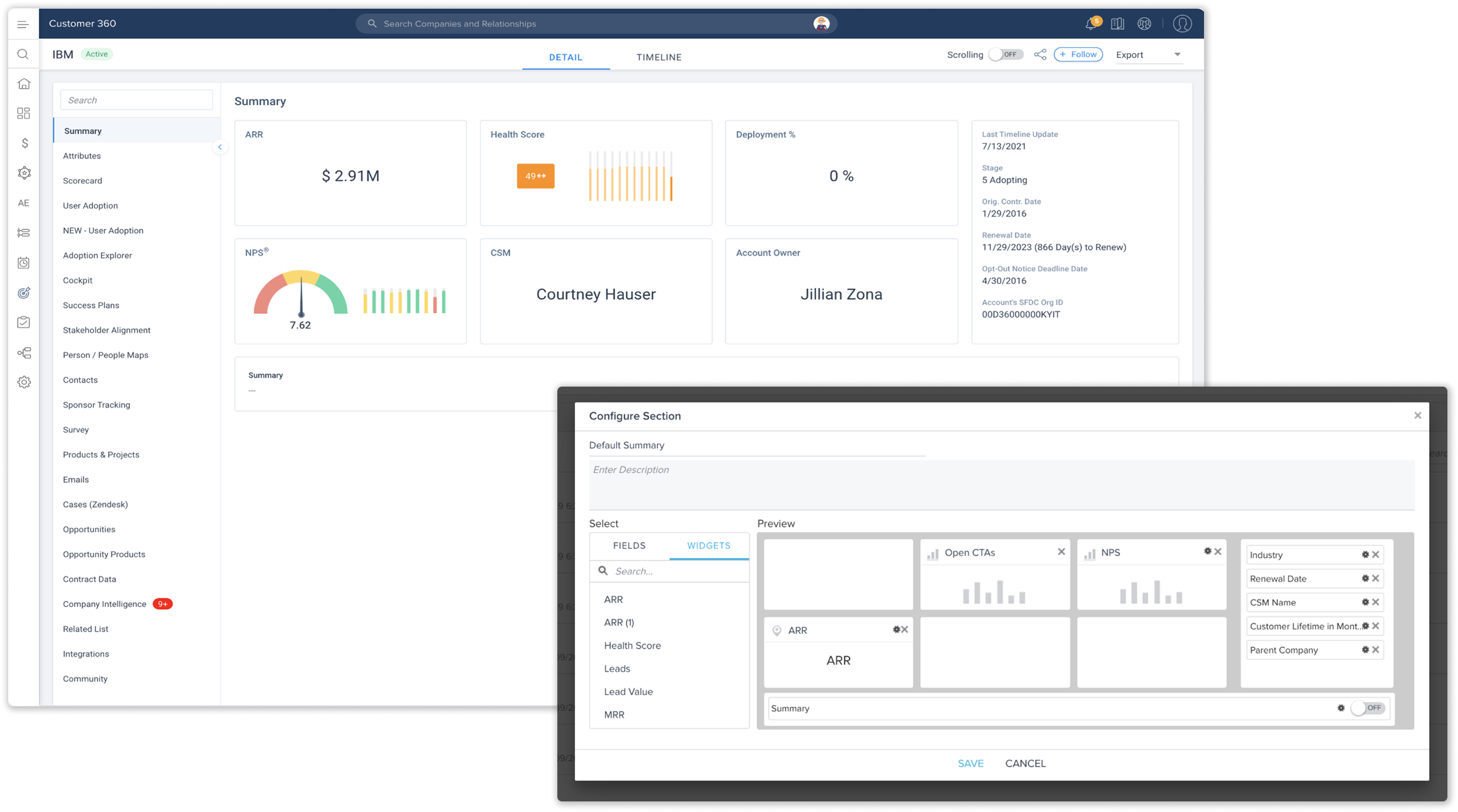Open the Home icon in sidebar
The height and width of the screenshot is (812, 1458).
tap(24, 83)
